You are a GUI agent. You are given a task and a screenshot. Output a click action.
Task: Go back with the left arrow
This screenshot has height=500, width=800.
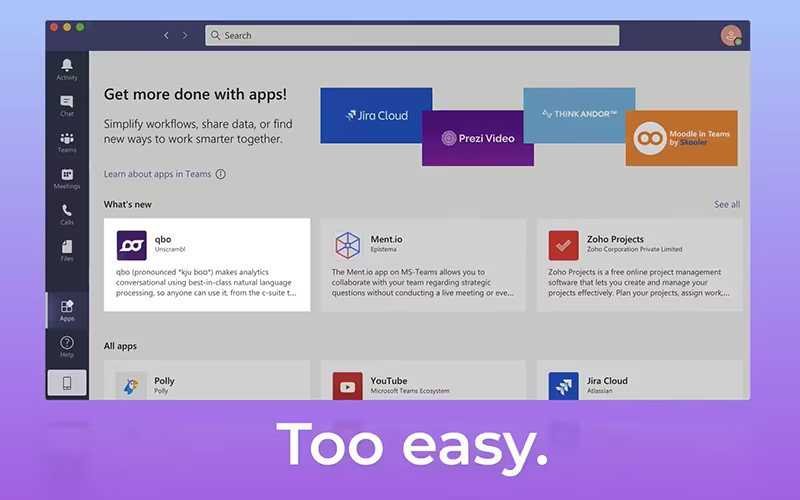pos(166,35)
